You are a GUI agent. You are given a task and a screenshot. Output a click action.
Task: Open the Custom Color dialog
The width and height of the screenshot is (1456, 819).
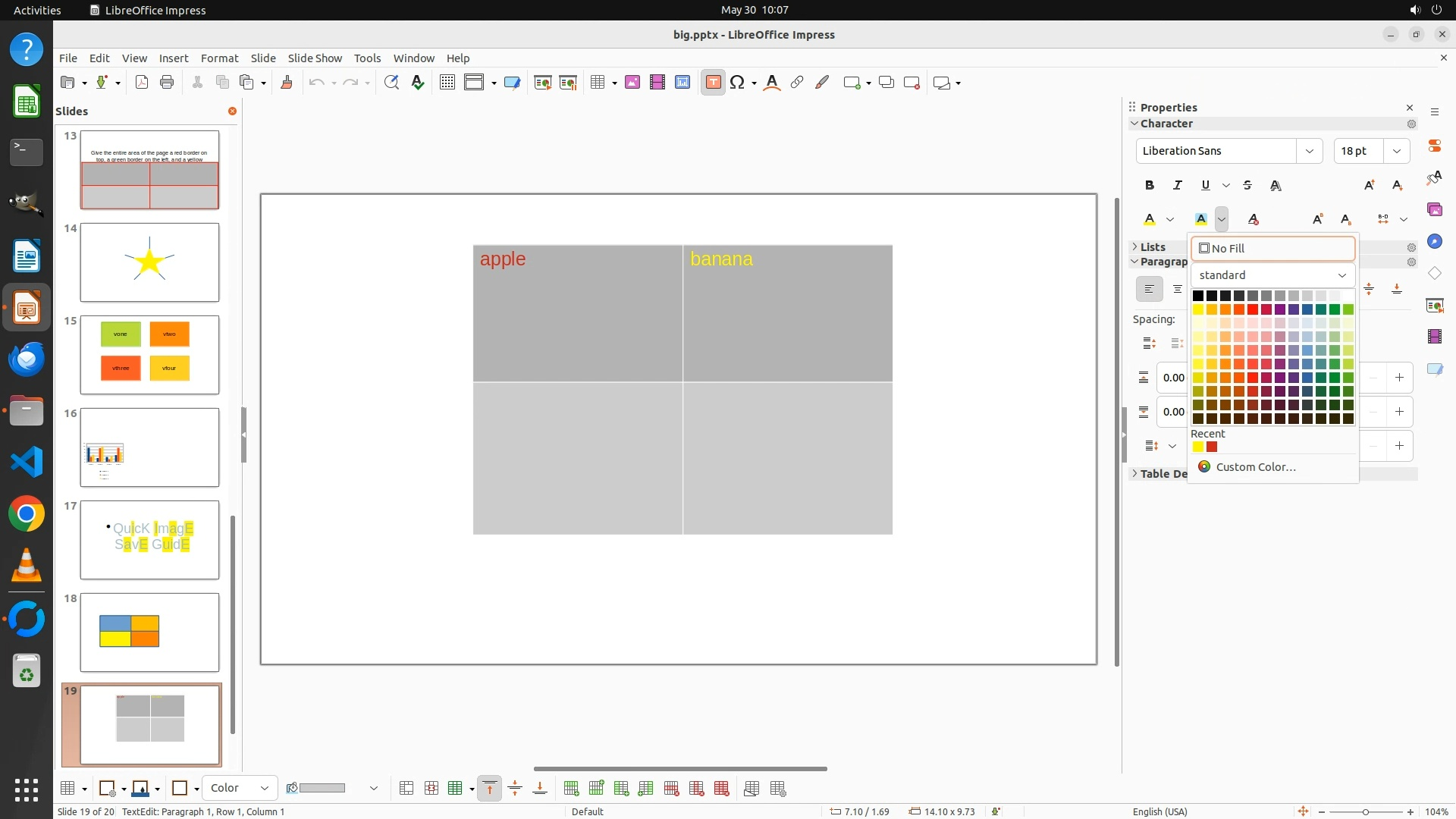tap(1255, 467)
